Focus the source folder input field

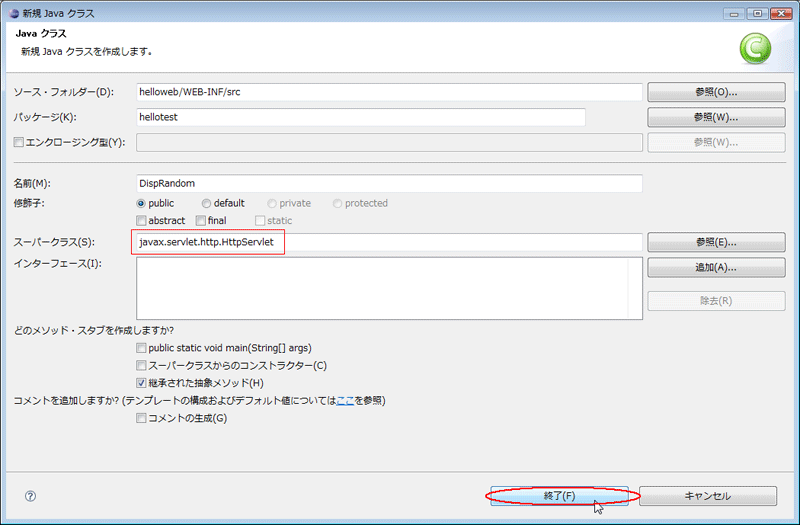click(x=389, y=92)
